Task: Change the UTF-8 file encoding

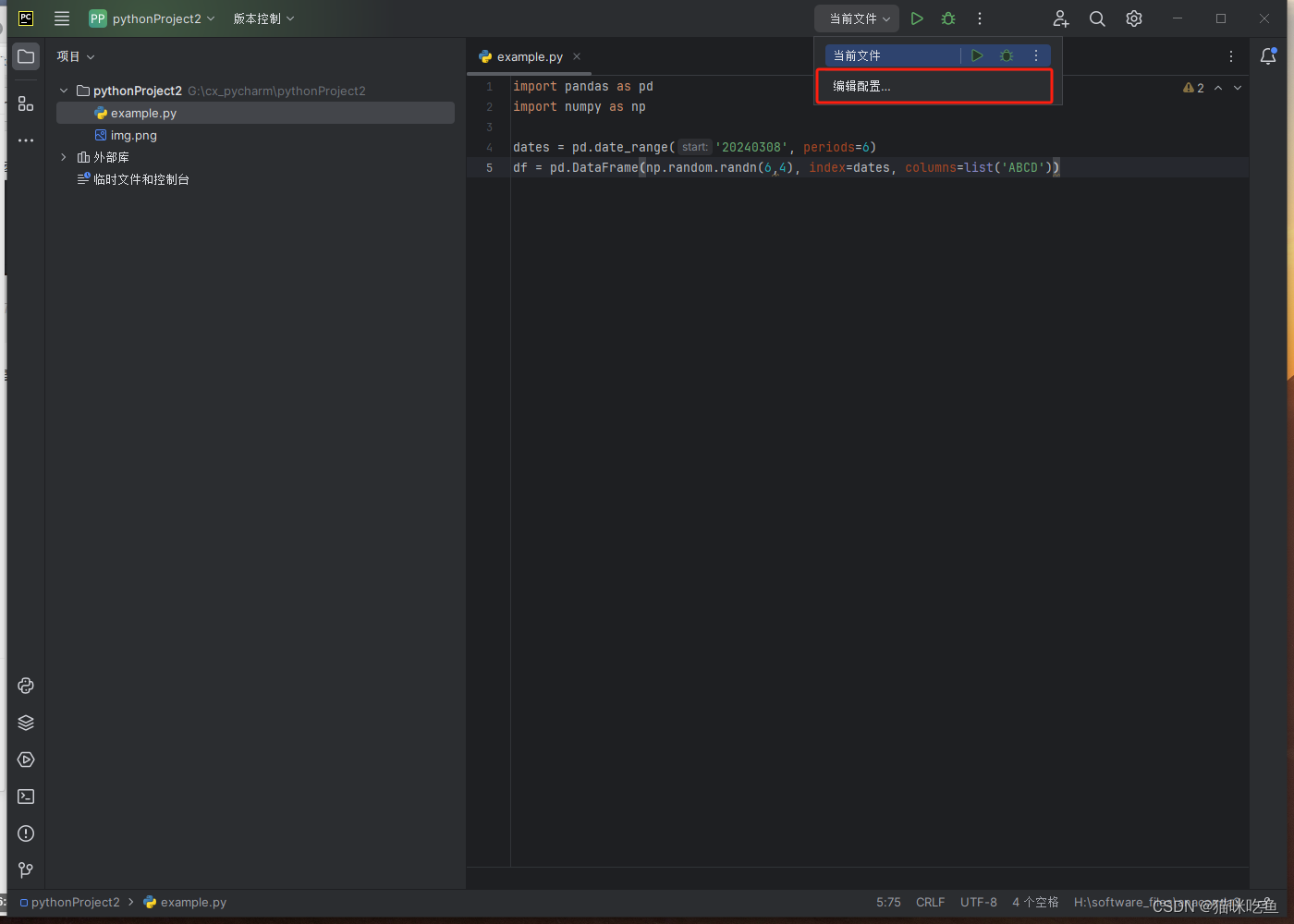Action: 978,902
